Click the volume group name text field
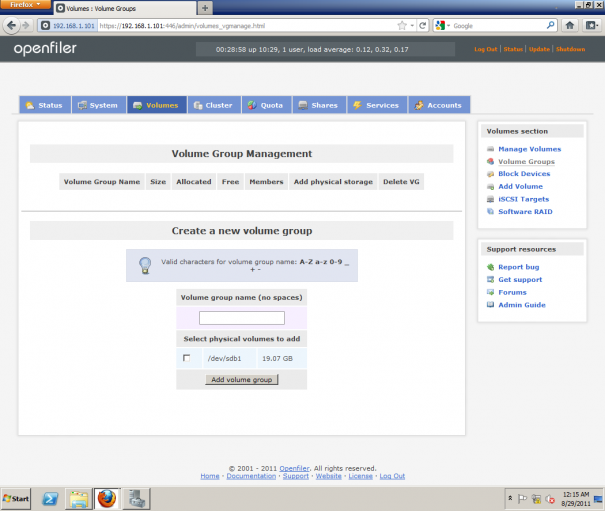Screen dimensions: 605x511 click(242, 318)
